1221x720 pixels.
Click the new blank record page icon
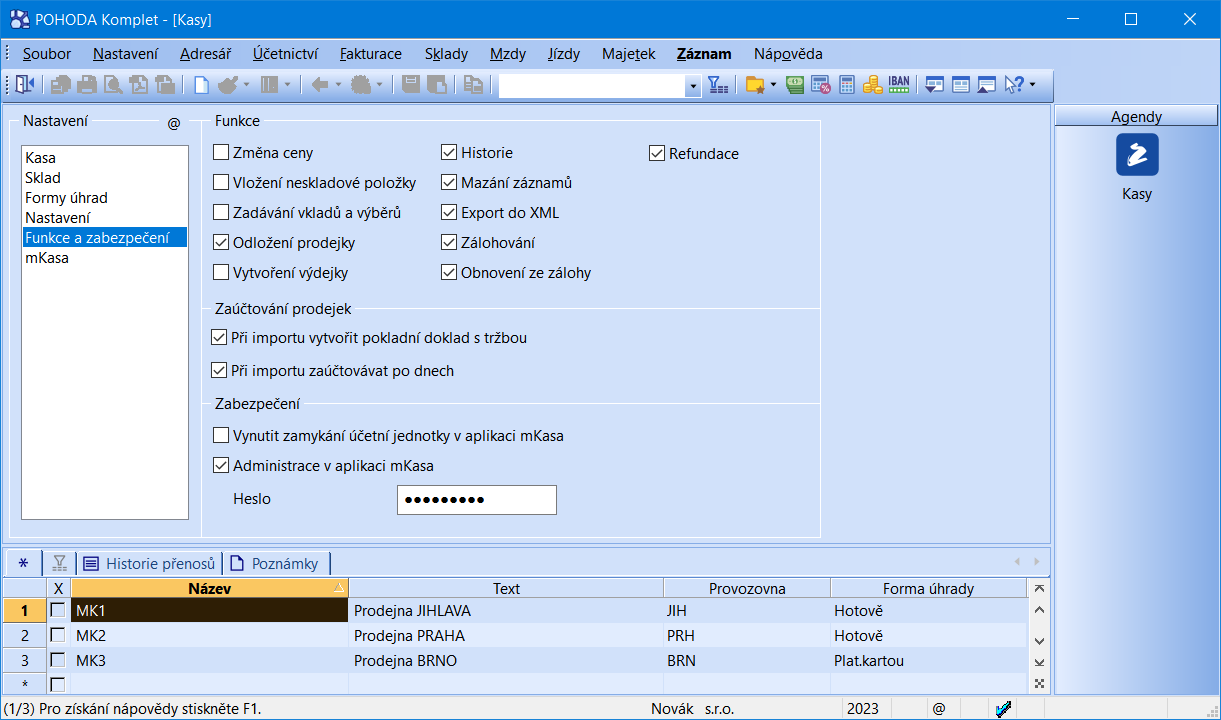click(201, 85)
